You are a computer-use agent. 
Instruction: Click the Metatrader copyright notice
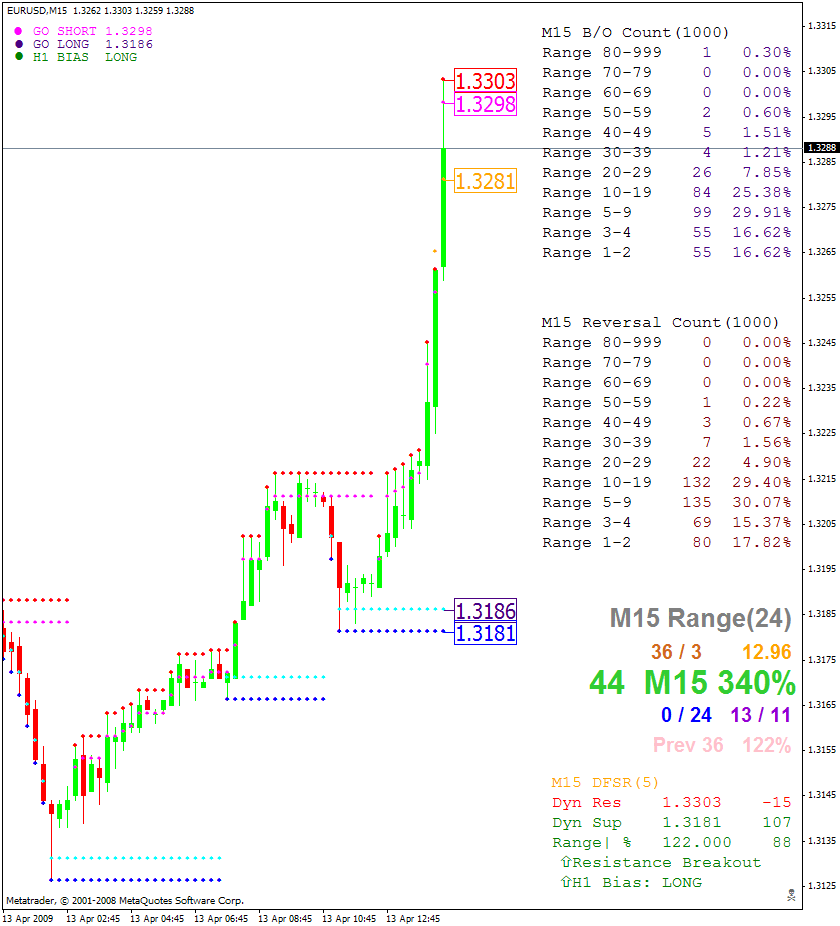(125, 901)
